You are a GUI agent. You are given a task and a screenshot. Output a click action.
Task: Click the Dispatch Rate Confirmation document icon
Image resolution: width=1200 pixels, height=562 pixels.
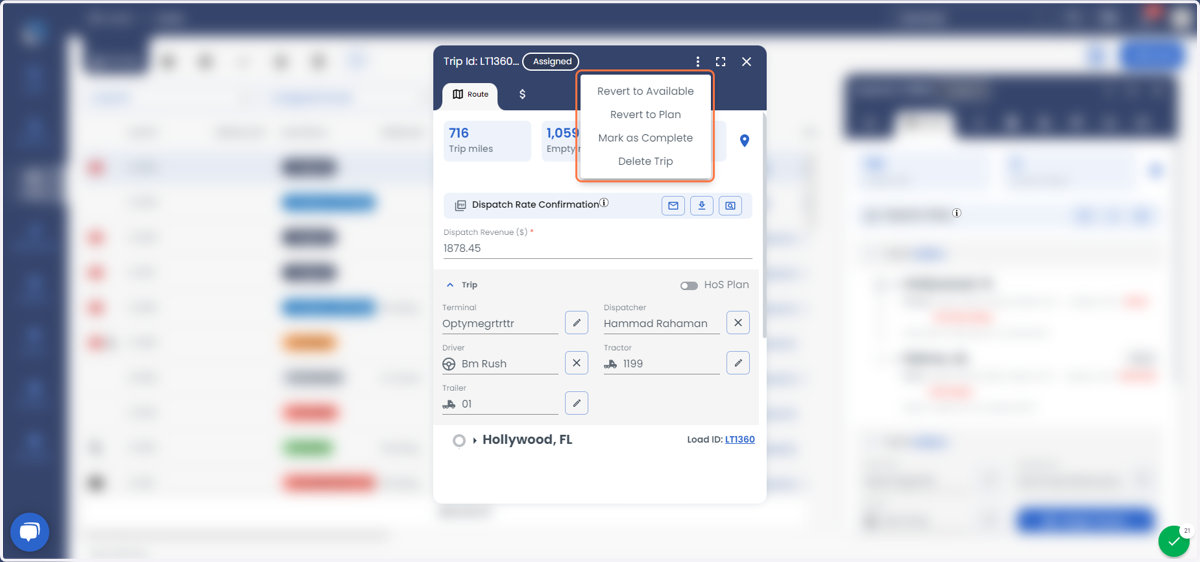click(x=460, y=206)
